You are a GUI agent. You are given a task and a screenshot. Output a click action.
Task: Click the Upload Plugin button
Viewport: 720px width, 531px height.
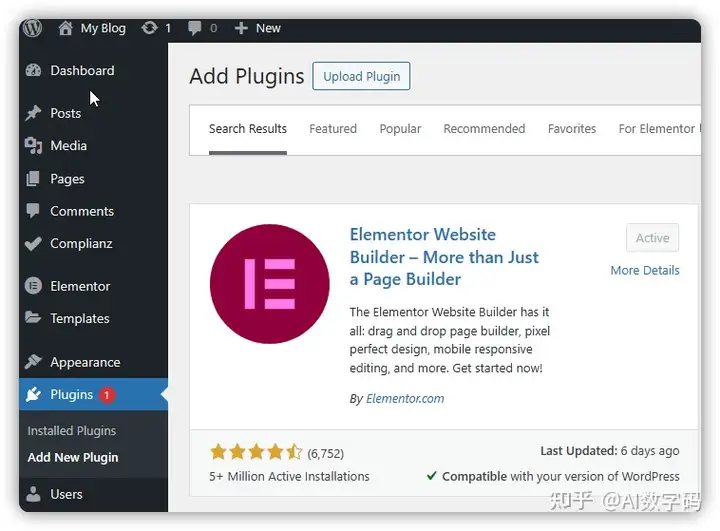[x=361, y=76]
